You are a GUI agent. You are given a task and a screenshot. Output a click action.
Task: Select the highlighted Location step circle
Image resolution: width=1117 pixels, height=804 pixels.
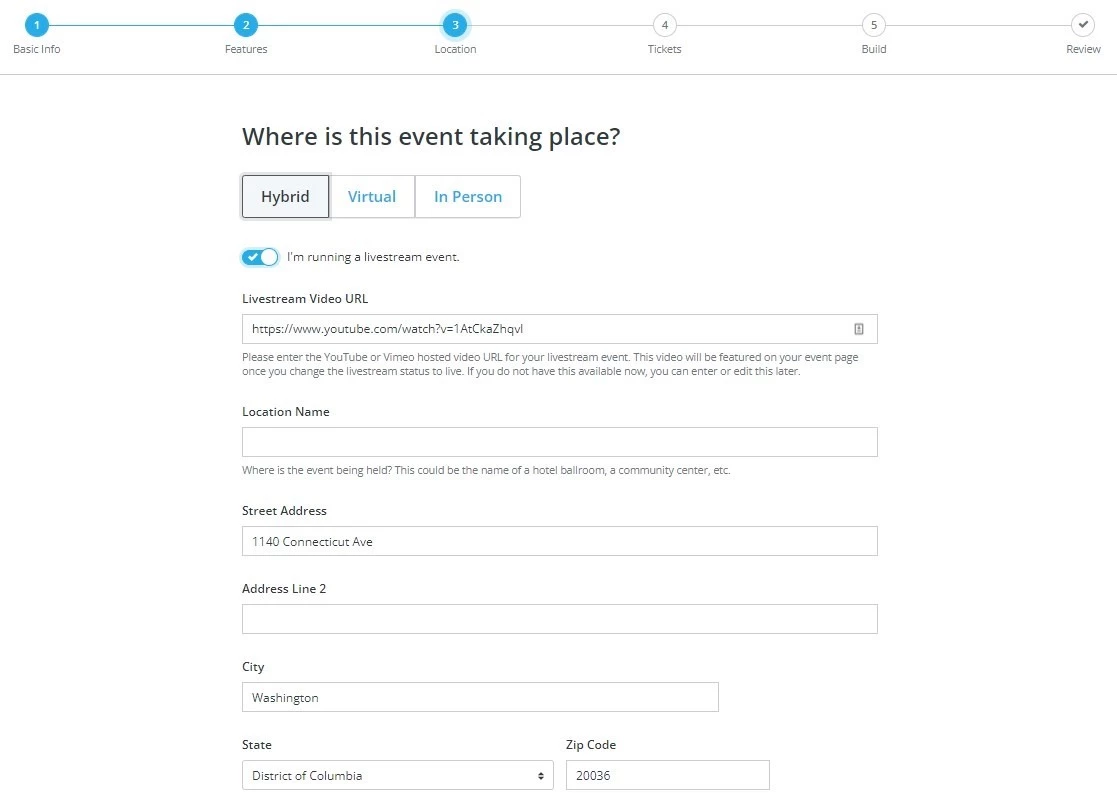(455, 24)
